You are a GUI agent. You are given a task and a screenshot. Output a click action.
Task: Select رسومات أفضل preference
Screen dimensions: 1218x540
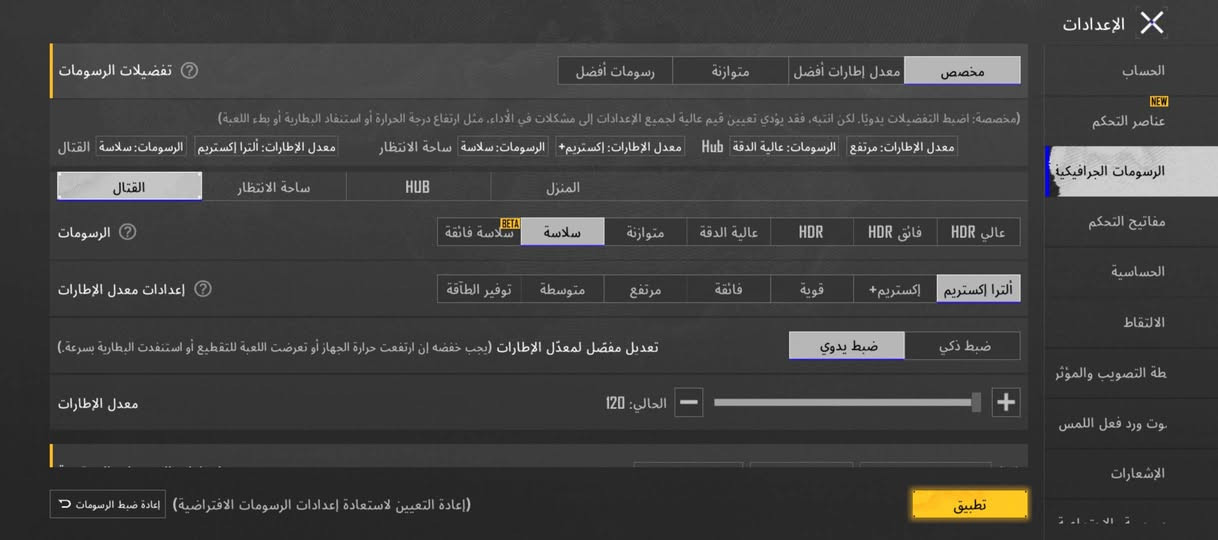[615, 71]
